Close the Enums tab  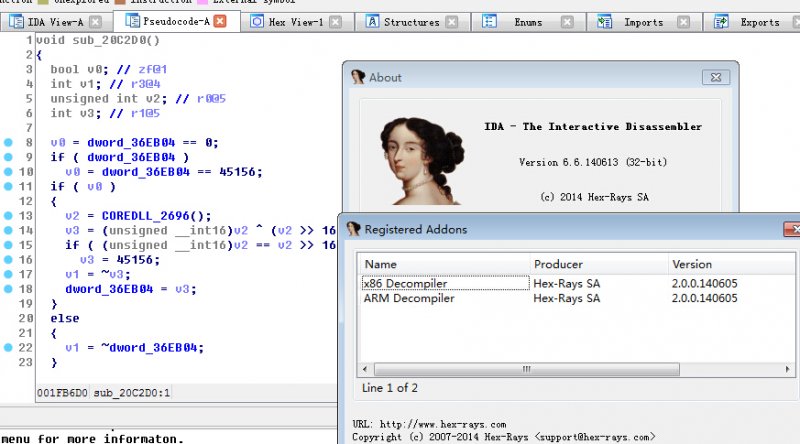click(x=567, y=22)
